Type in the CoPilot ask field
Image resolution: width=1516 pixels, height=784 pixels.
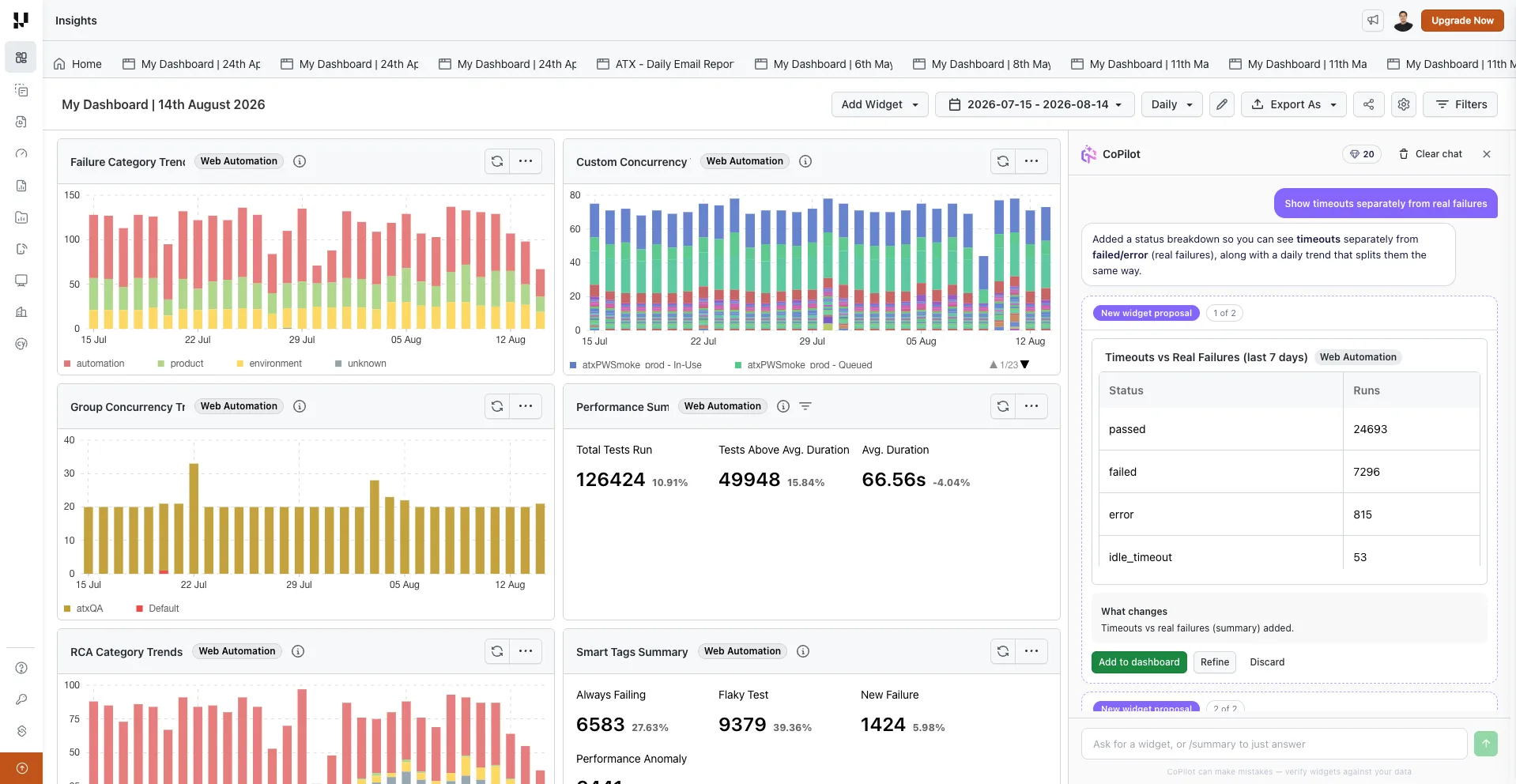[x=1274, y=744]
